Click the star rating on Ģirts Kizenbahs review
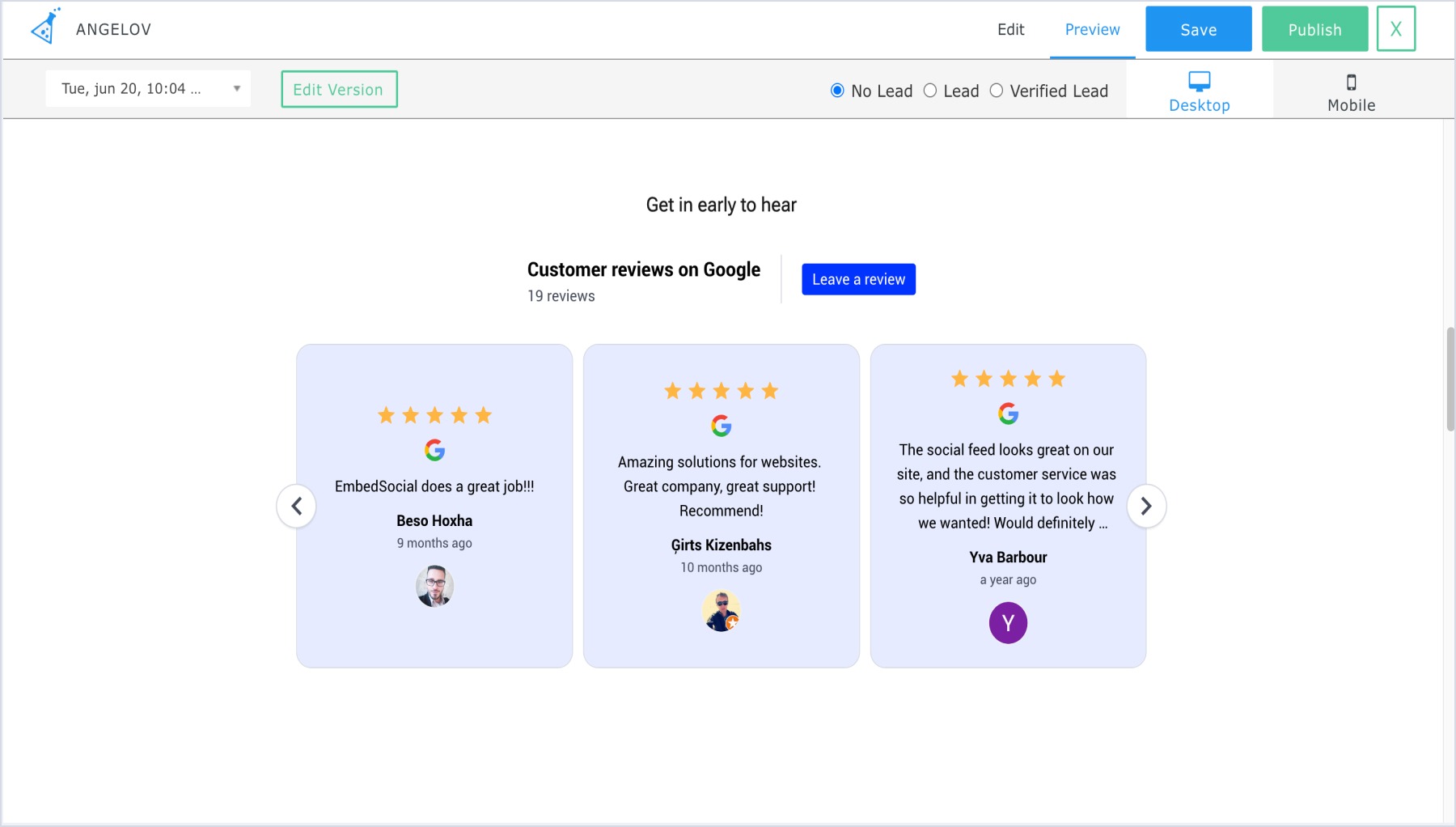1456x827 pixels. (722, 391)
